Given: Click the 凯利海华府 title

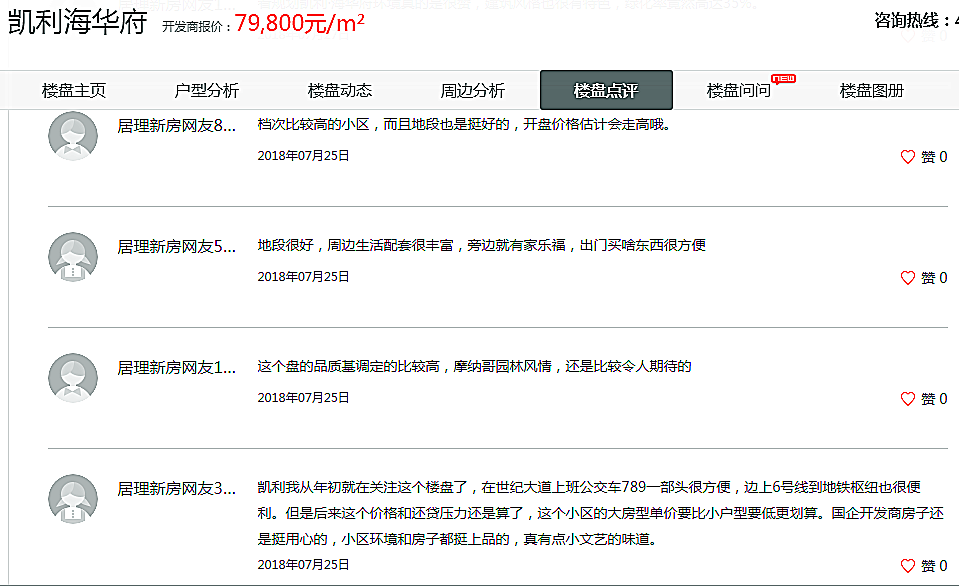Looking at the screenshot, I should click(x=78, y=24).
